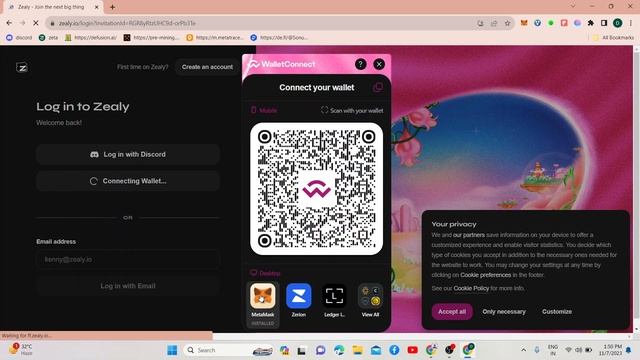
Task: Open the All Bookmarks folder
Action: point(613,38)
